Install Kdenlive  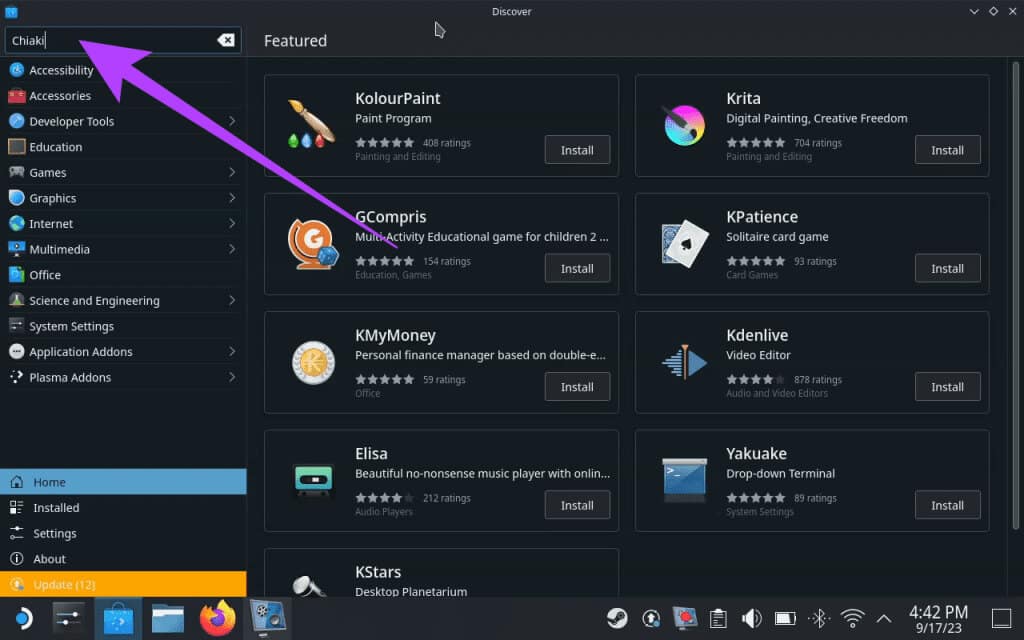948,387
